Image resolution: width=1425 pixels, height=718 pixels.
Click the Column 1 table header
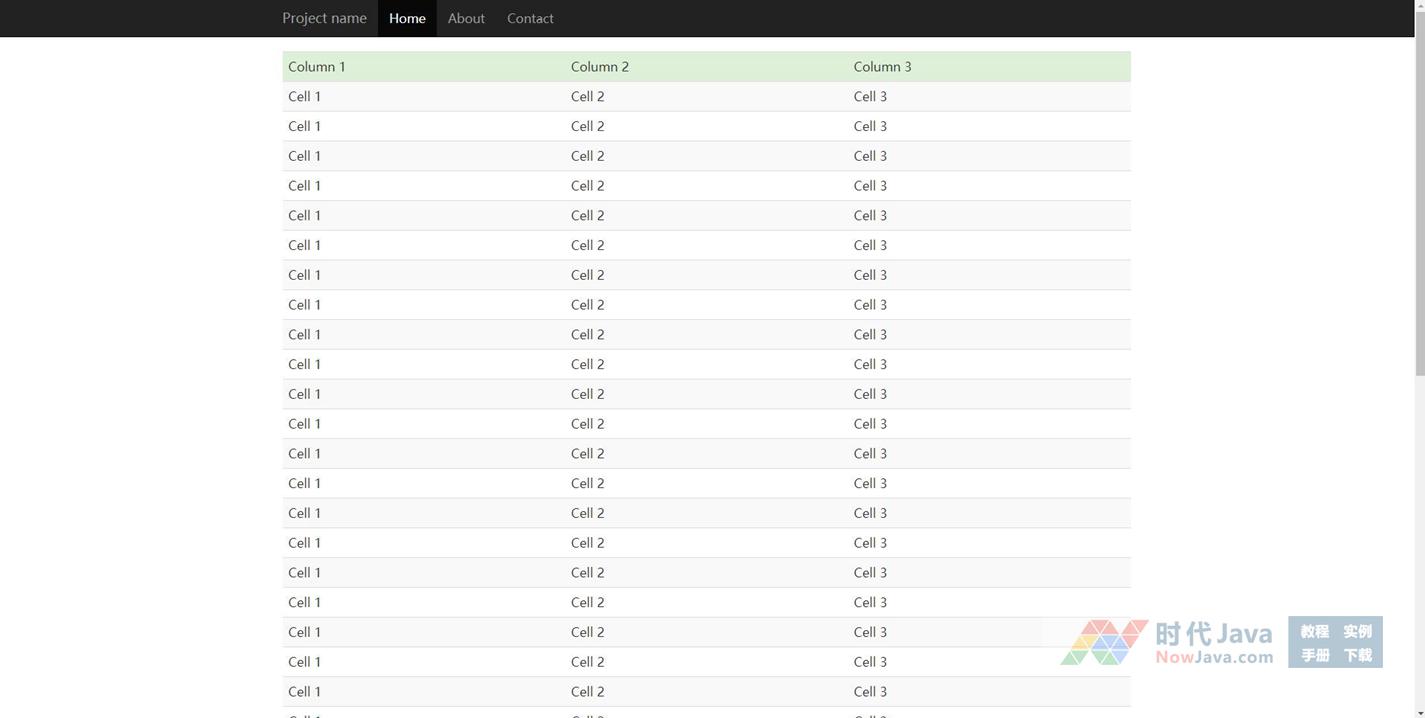click(x=317, y=67)
